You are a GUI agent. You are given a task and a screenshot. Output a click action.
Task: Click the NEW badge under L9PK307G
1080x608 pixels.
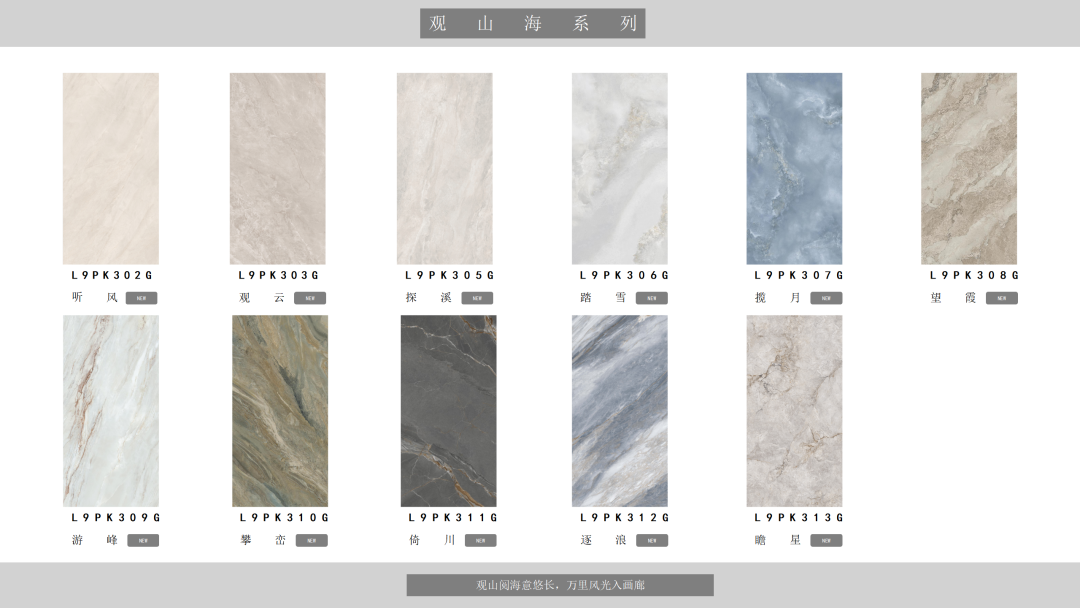(x=826, y=298)
